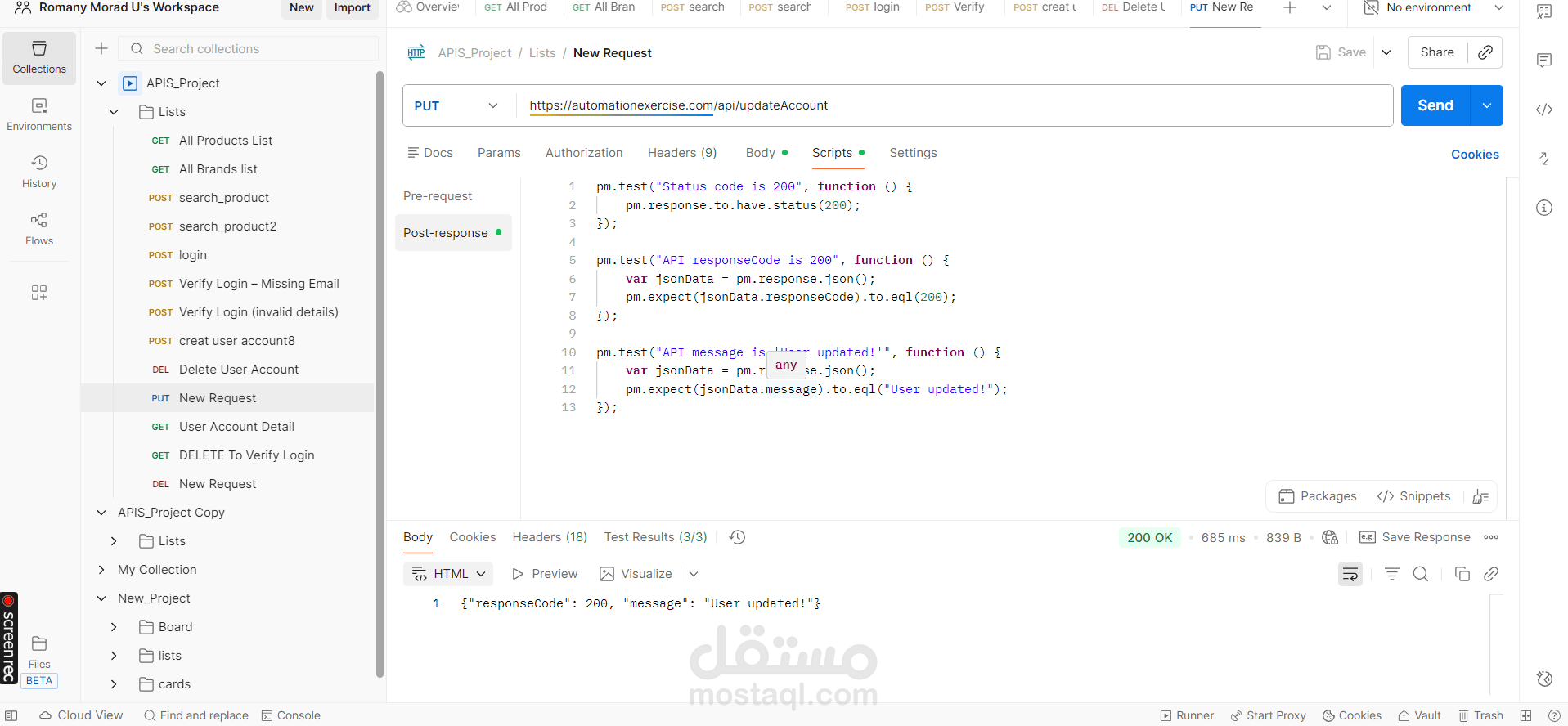This screenshot has width=1568, height=726.
Task: Open the request info icon in right sidebar
Action: (x=1544, y=208)
